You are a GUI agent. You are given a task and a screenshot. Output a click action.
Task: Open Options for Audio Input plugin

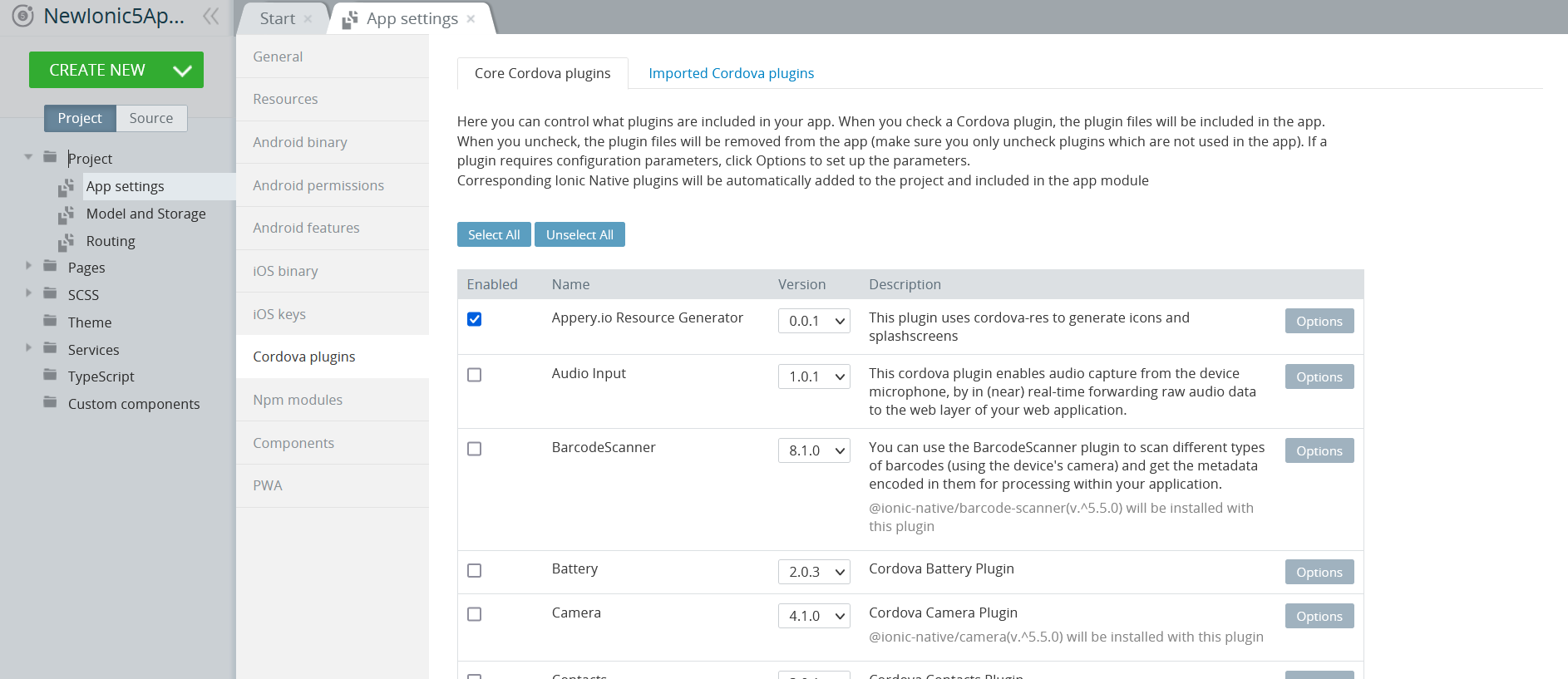pyautogui.click(x=1319, y=376)
